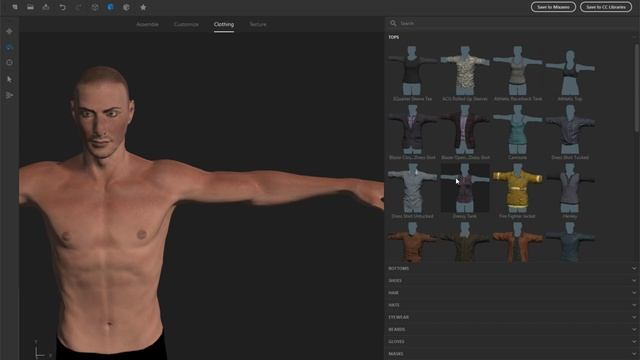The width and height of the screenshot is (640, 360).
Task: Select the Clothing tab
Action: (x=224, y=24)
